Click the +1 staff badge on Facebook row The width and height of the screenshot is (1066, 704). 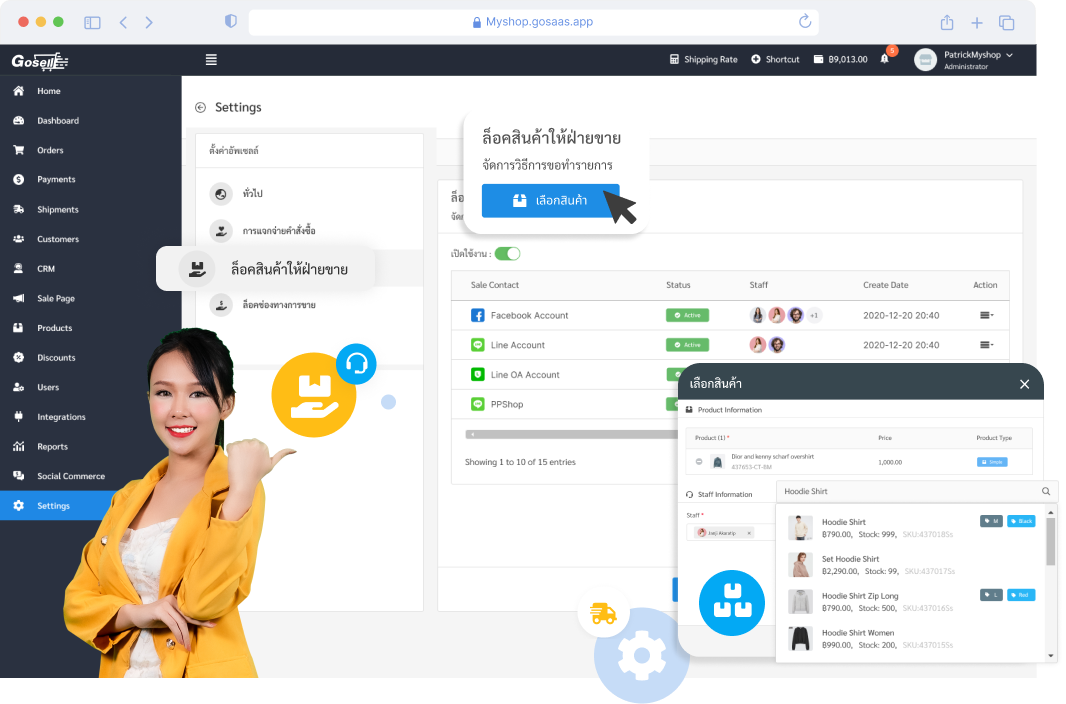click(x=814, y=315)
